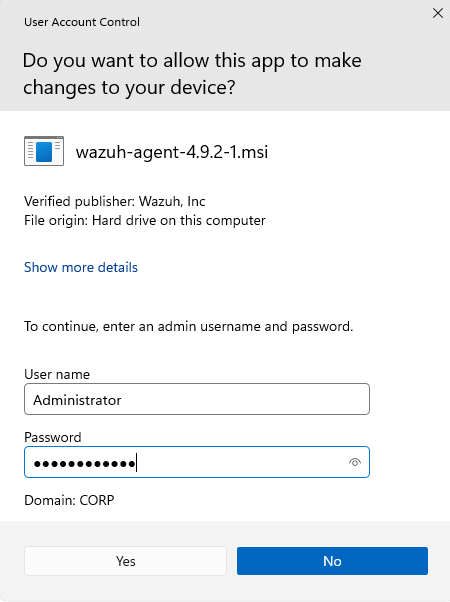Reveal the password with the eye icon
The height and width of the screenshot is (602, 450).
point(355,462)
